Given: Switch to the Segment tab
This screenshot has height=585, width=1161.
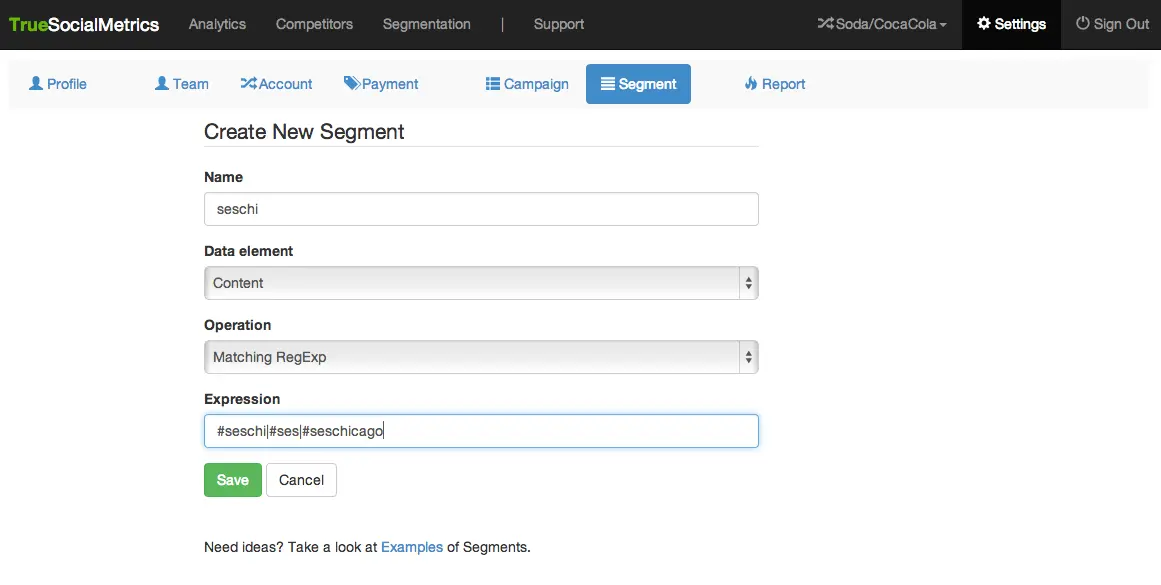Looking at the screenshot, I should [x=638, y=84].
